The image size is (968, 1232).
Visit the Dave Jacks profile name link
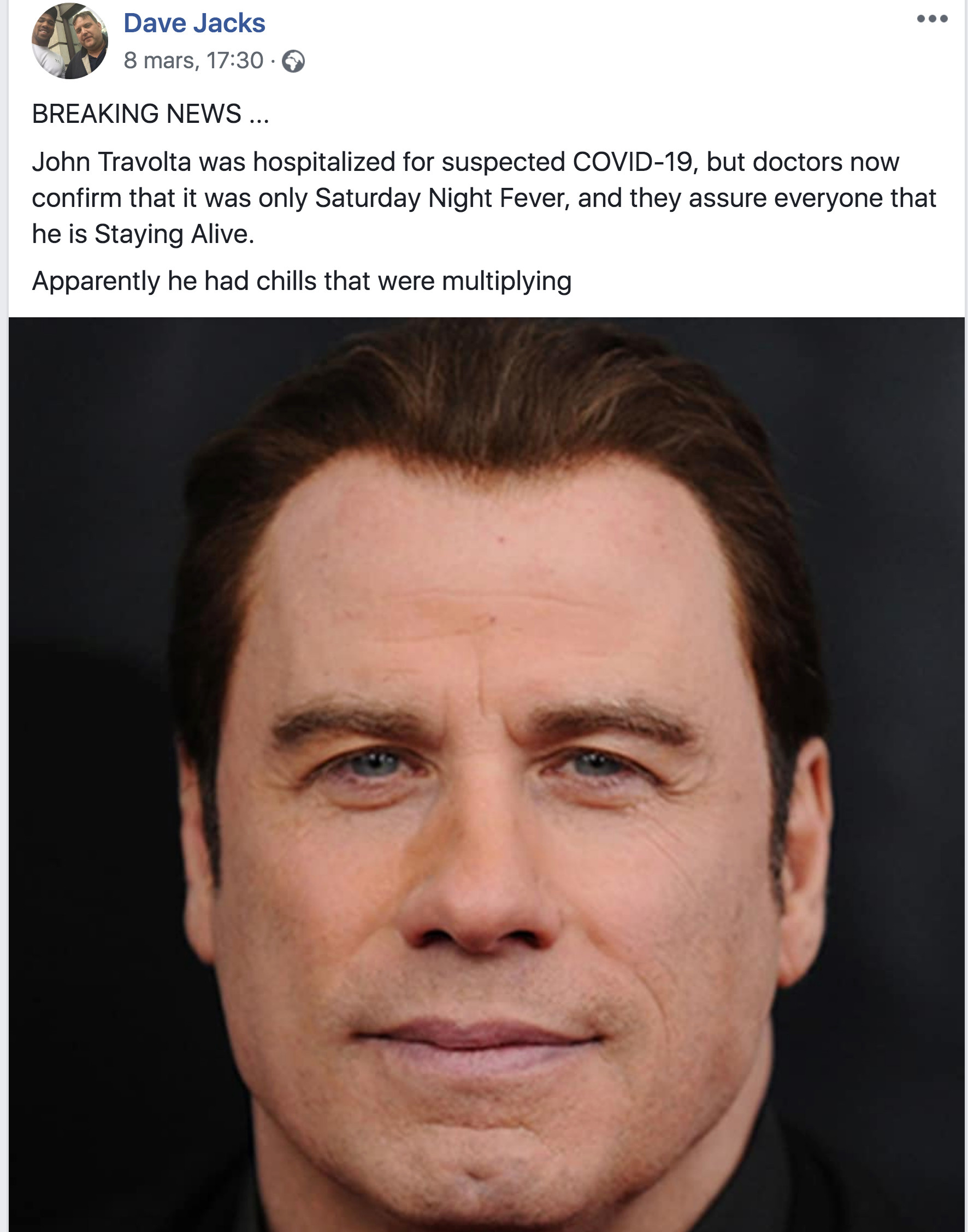point(194,23)
